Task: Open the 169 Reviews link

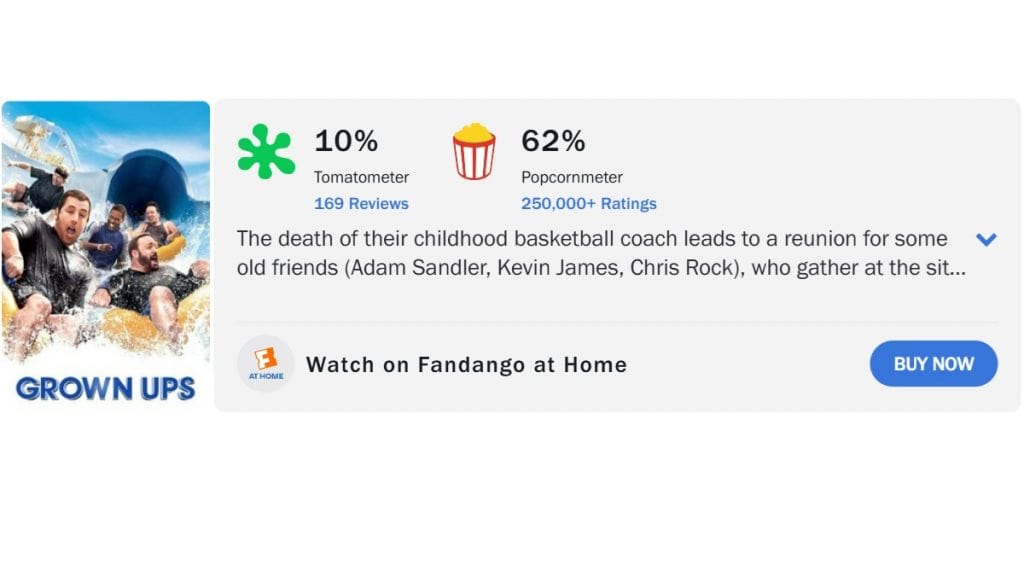Action: [361, 204]
